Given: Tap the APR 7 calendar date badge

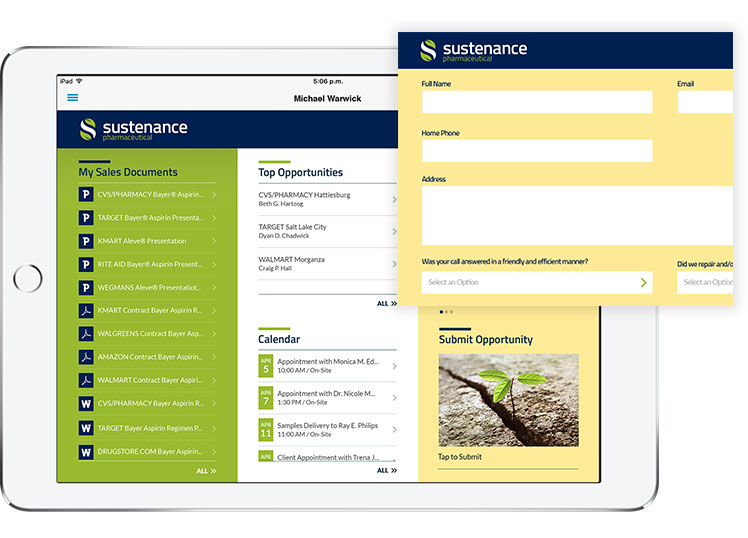Looking at the screenshot, I should [x=266, y=398].
